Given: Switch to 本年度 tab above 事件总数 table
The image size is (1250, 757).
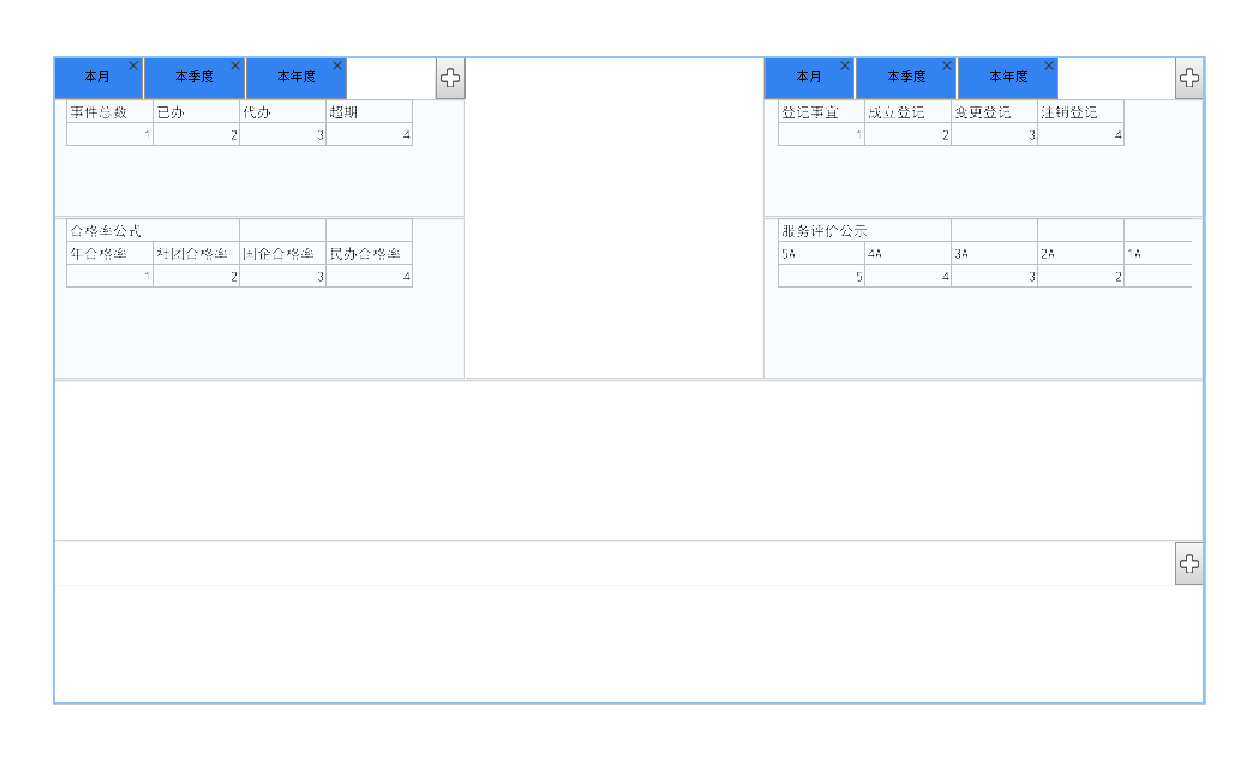Looking at the screenshot, I should 296,77.
